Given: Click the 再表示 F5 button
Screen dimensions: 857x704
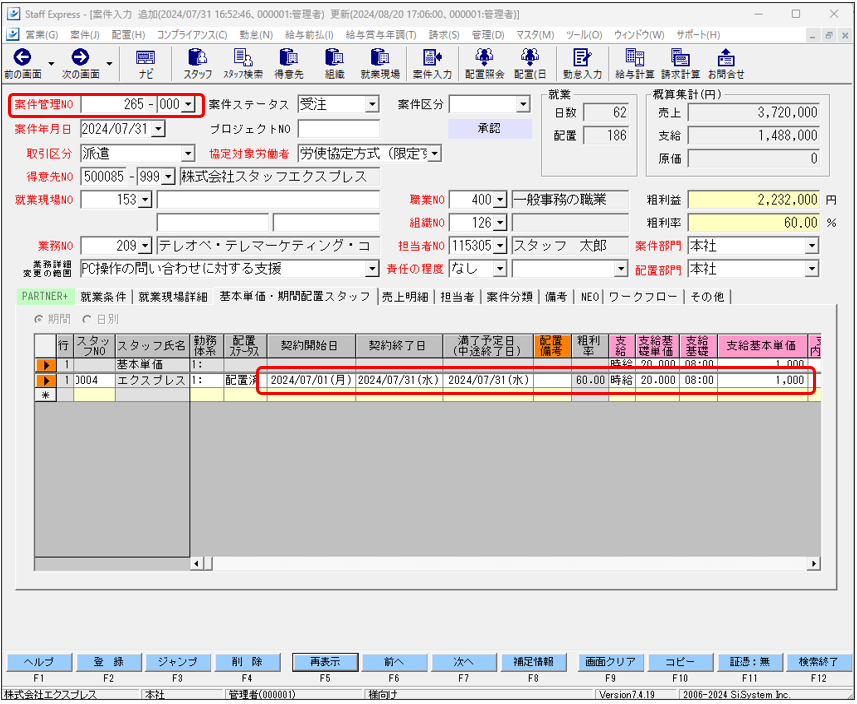Looking at the screenshot, I should click(325, 662).
